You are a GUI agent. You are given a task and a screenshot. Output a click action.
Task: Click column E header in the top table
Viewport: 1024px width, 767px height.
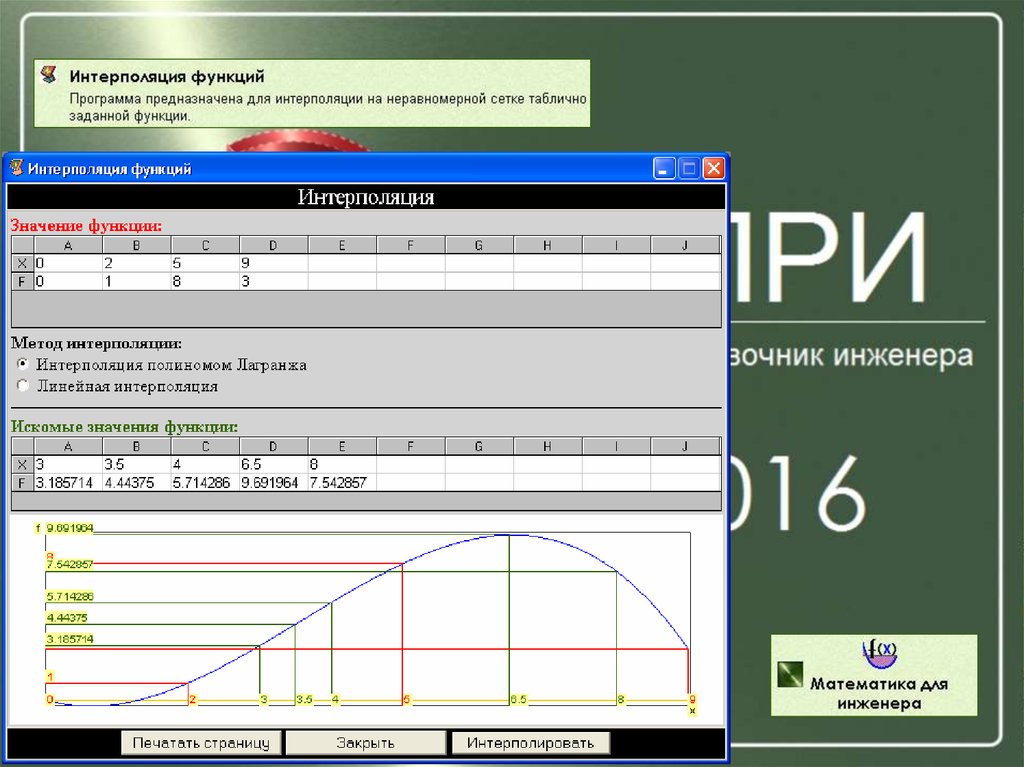click(342, 245)
